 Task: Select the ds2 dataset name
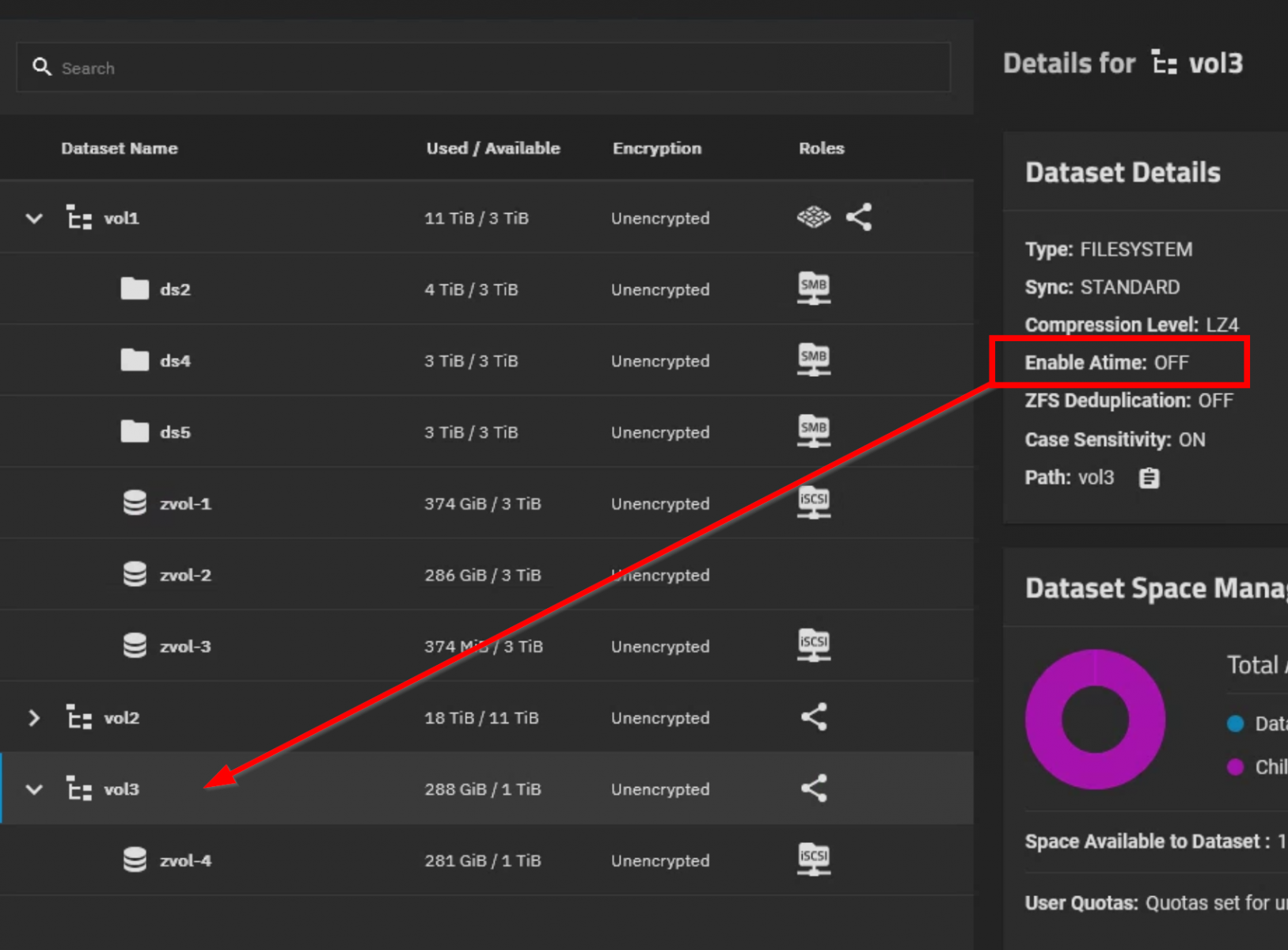(175, 290)
